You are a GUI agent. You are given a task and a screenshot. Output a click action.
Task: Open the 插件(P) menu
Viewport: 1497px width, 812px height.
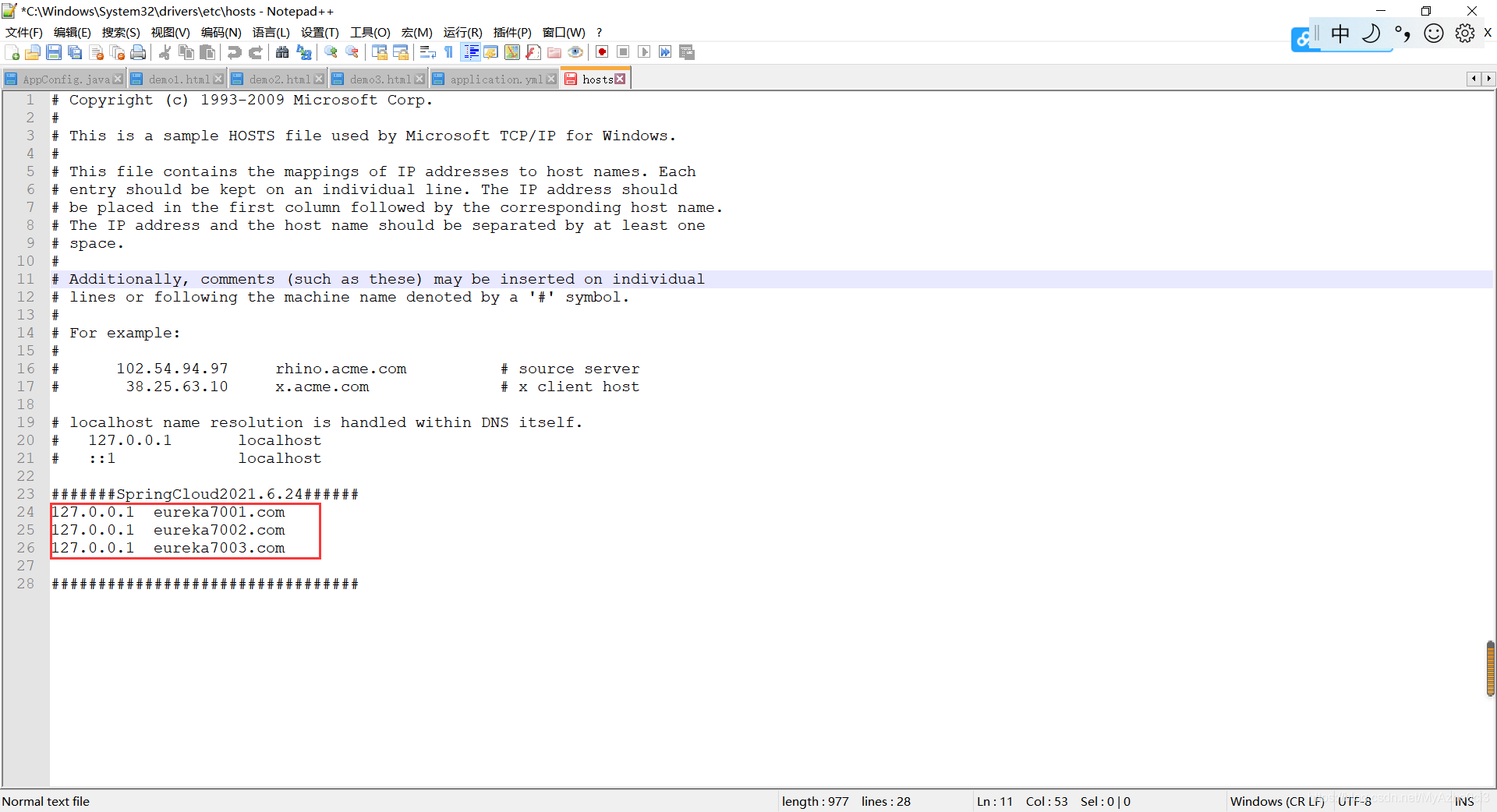tap(512, 32)
